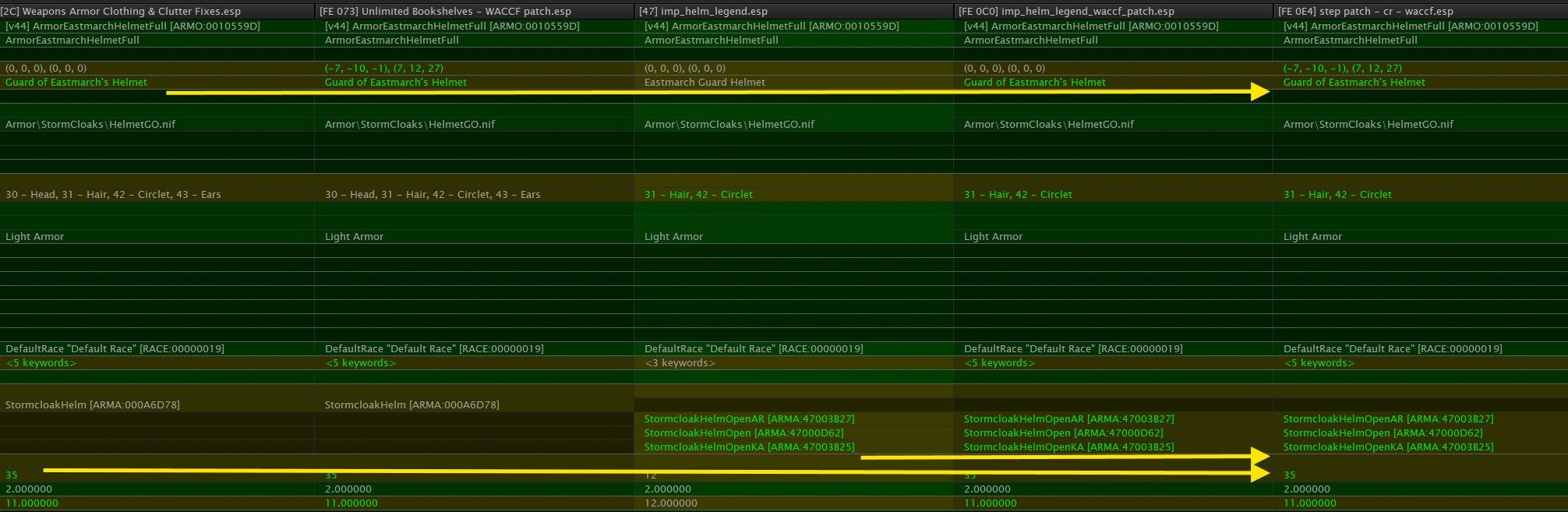The image size is (1568, 512).
Task: Expand "<5 keywords>" in the Weapons Armor column
Action: (41, 363)
